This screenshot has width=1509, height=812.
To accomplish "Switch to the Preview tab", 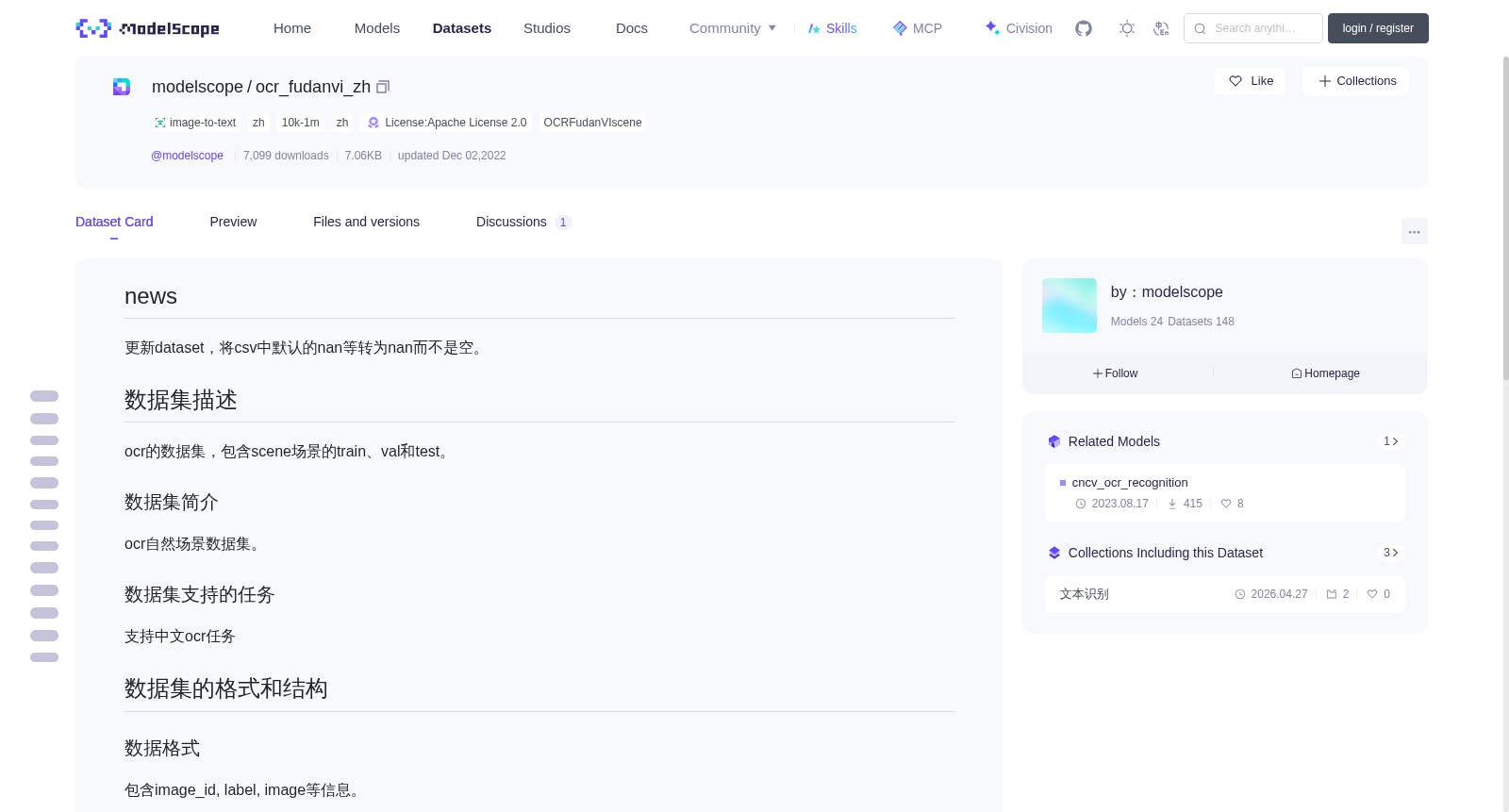I will click(233, 222).
